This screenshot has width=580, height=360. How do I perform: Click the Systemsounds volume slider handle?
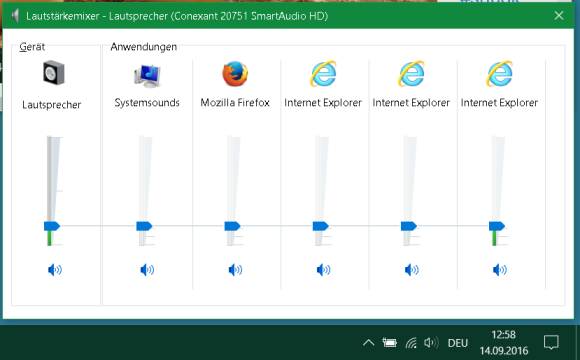pyautogui.click(x=144, y=226)
